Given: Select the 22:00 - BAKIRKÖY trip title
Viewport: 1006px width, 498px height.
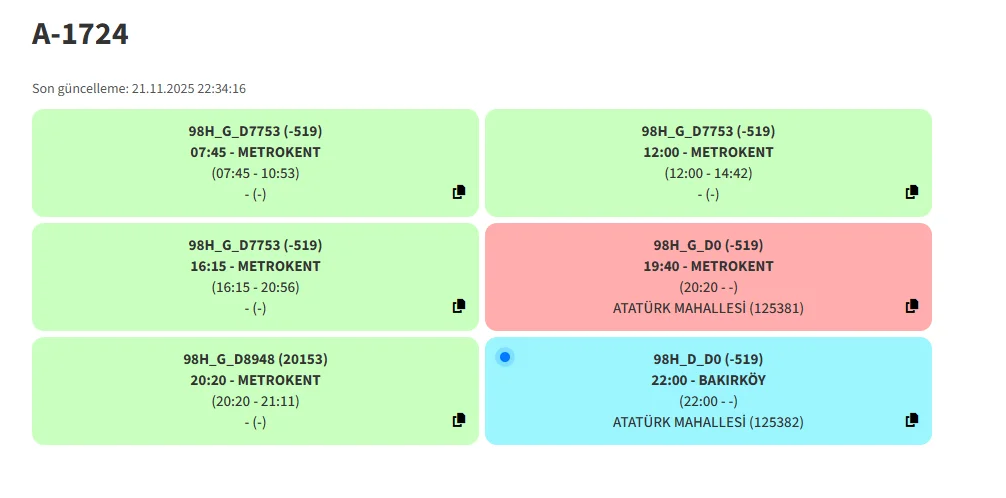Looking at the screenshot, I should 708,380.
